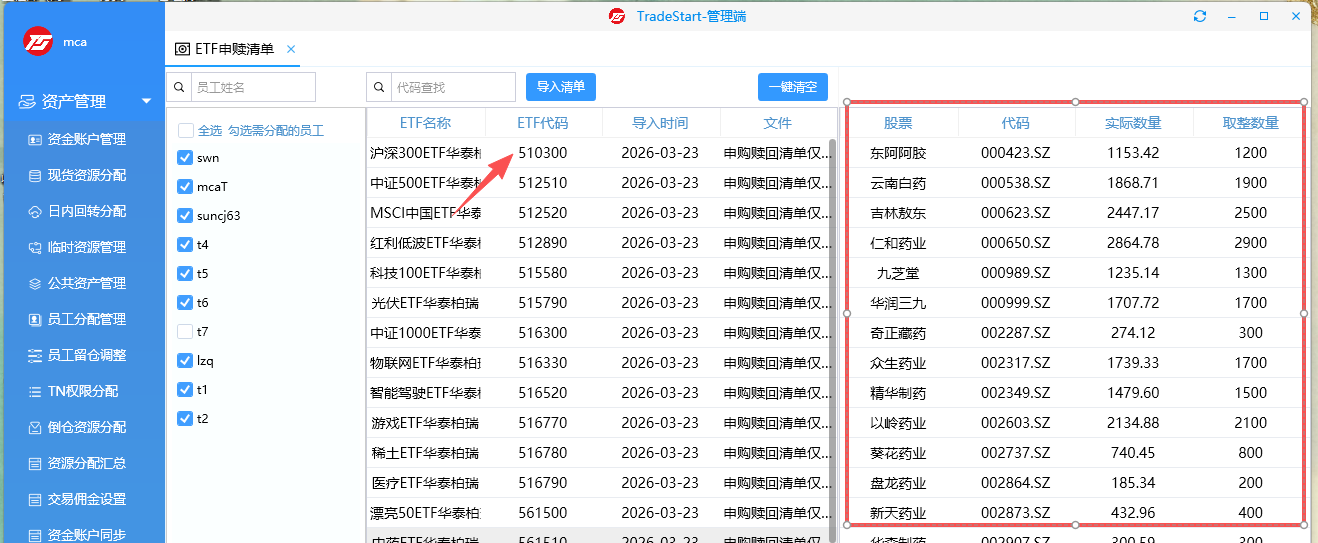Focus the 代码查找 search field
Viewport: 1318px width, 543px height.
[453, 87]
